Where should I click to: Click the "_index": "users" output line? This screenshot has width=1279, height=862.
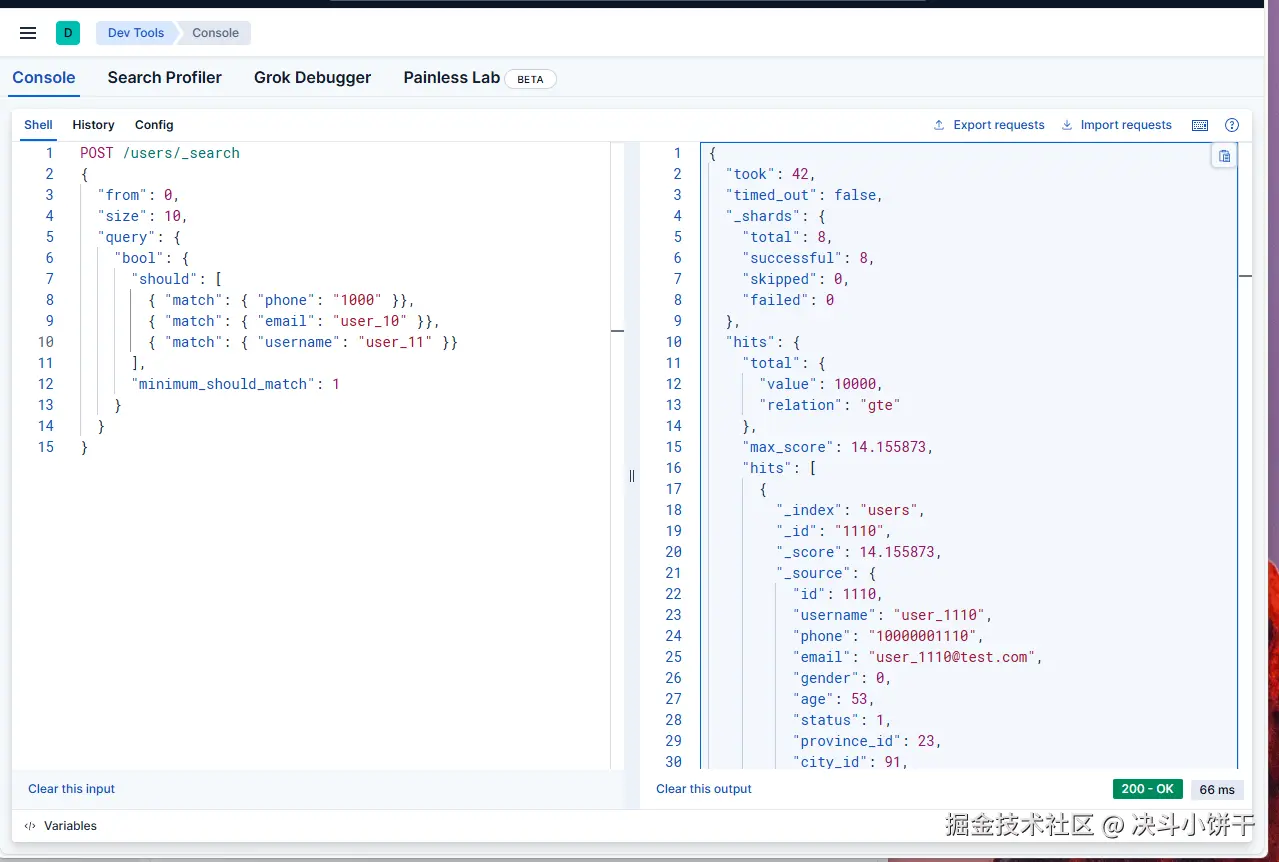click(851, 510)
